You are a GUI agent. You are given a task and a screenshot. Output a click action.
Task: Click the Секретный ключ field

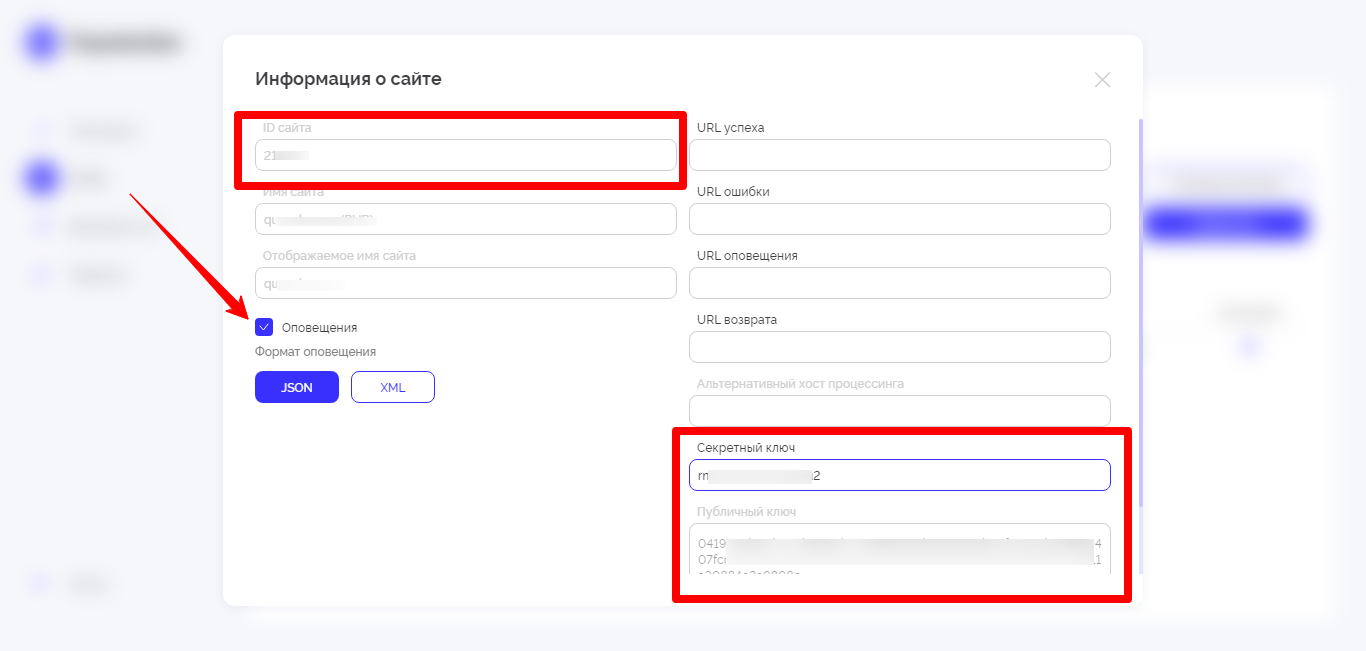tap(899, 475)
